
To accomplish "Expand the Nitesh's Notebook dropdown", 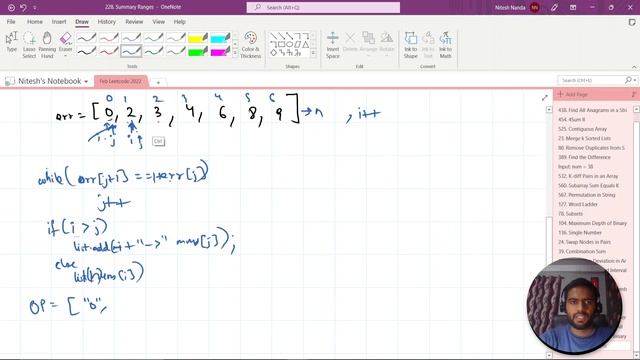I will click(x=86, y=82).
